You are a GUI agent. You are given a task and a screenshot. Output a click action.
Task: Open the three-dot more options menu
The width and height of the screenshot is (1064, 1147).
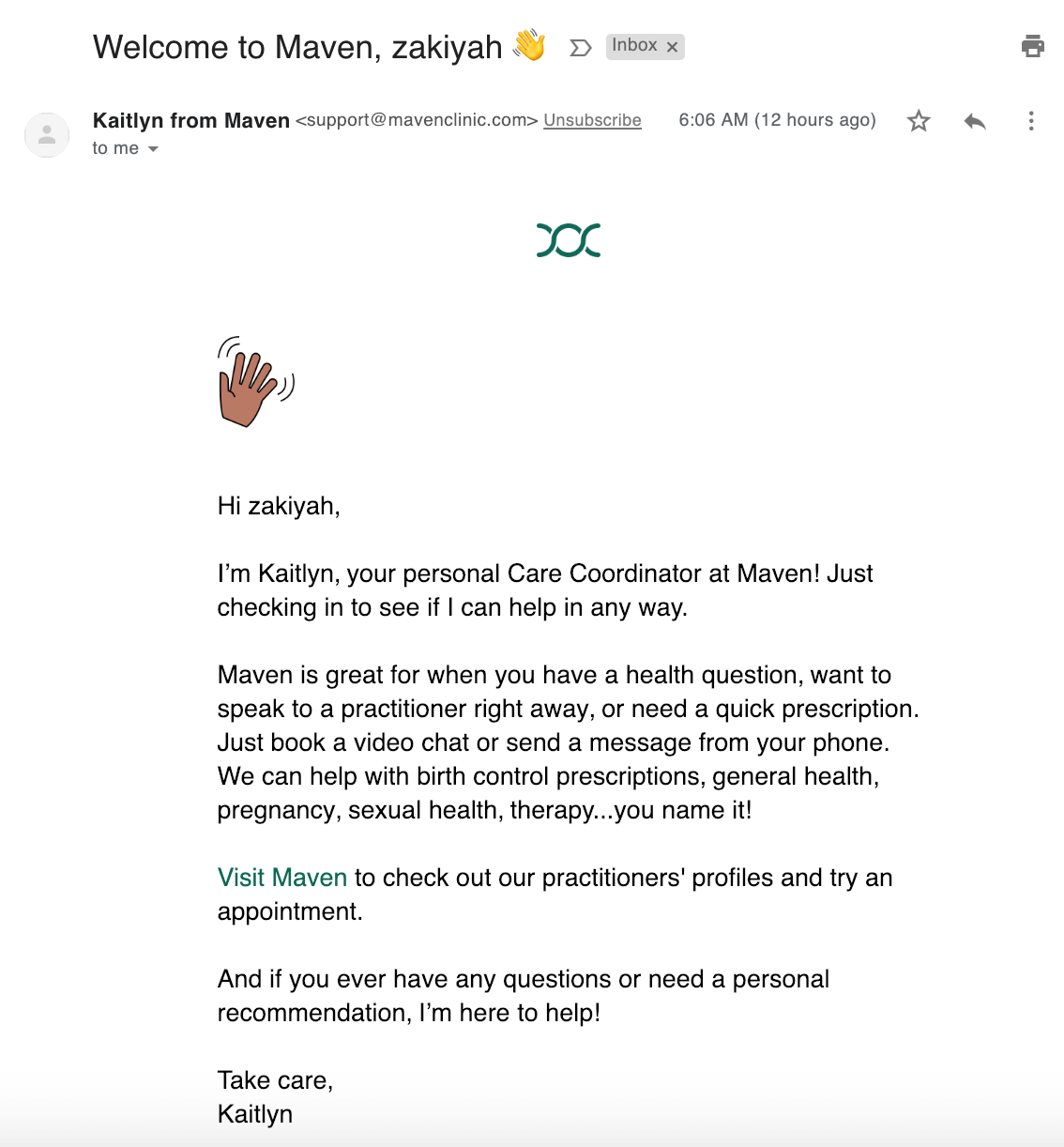coord(1031,121)
